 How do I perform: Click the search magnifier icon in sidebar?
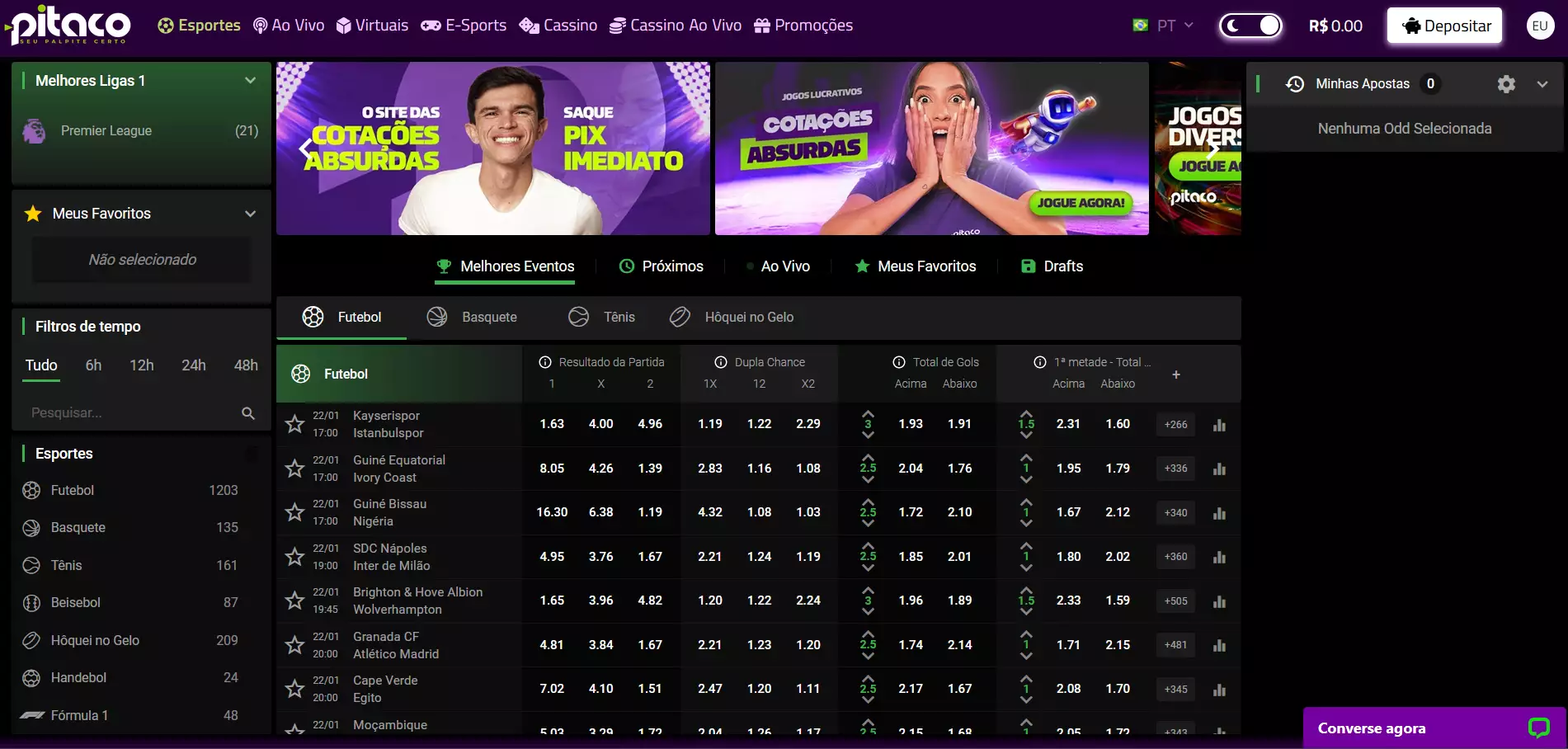247,413
